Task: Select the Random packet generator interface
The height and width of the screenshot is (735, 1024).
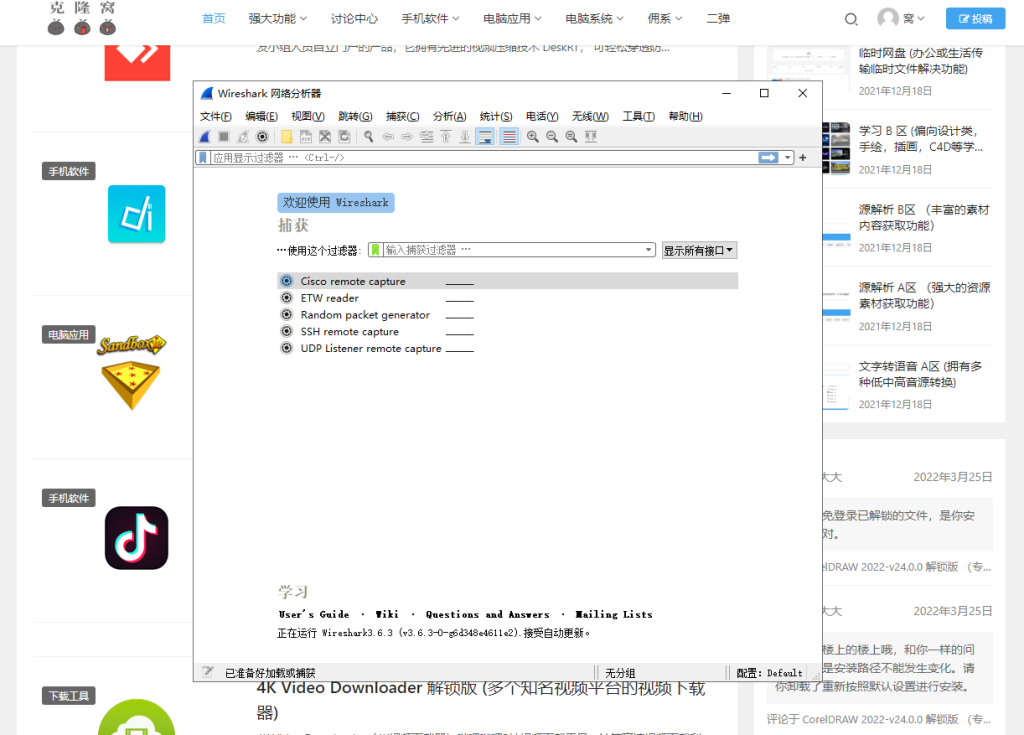Action: click(507, 315)
